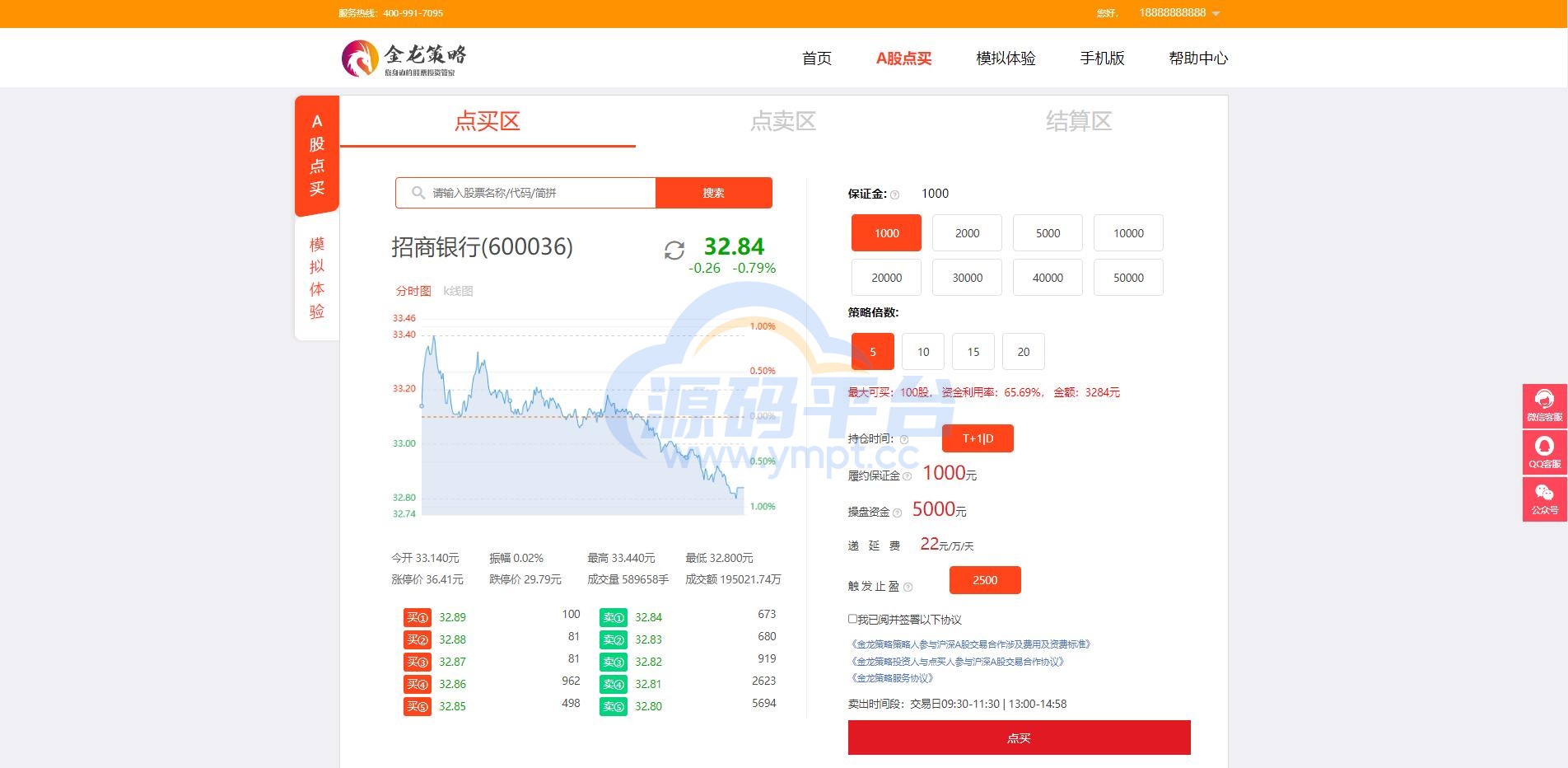Viewport: 1568px width, 768px height.
Task: Click help icon next to 持仓时间
Action: pos(903,440)
